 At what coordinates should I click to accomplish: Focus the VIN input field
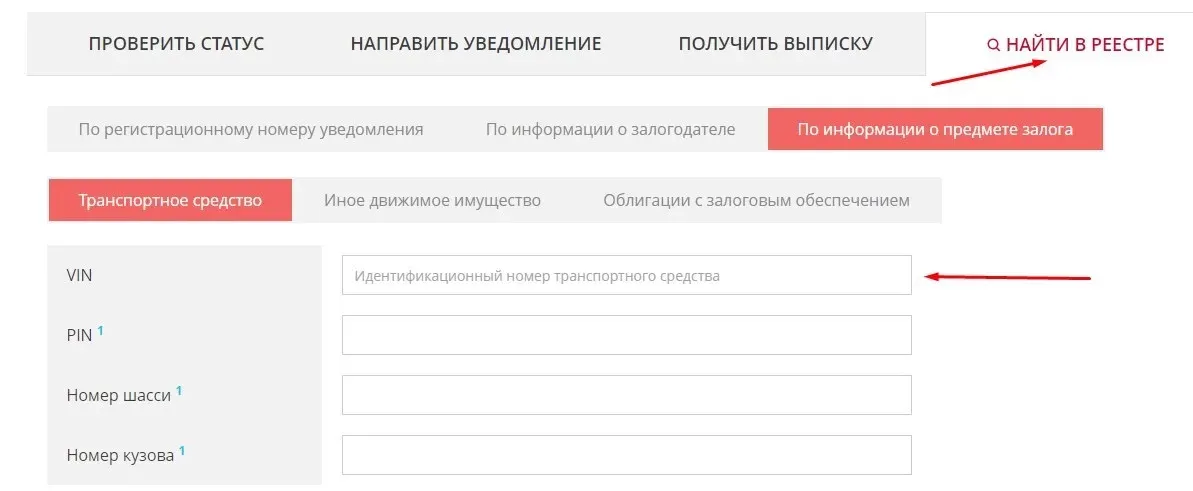(x=626, y=276)
